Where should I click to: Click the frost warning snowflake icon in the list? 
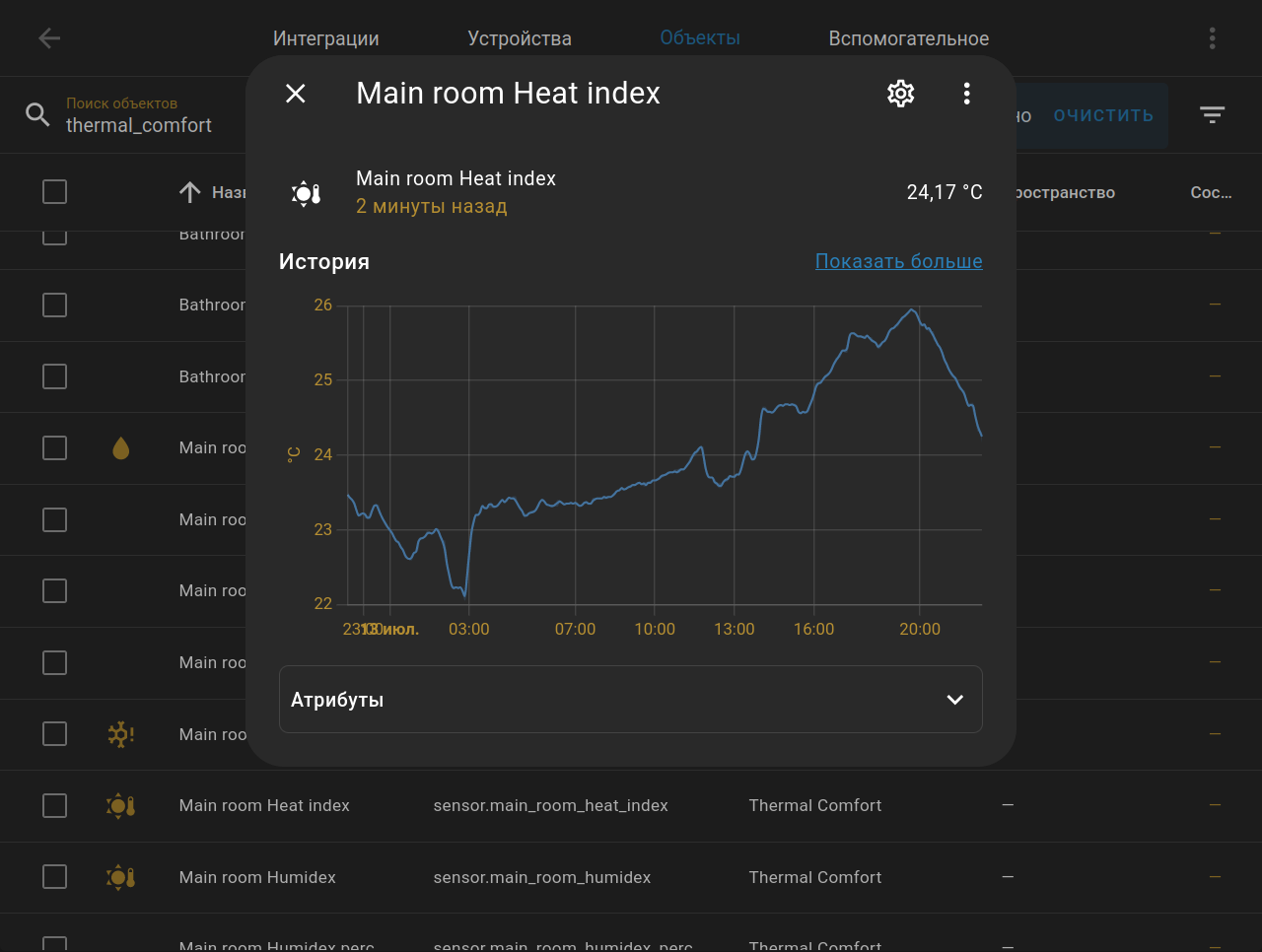120,734
